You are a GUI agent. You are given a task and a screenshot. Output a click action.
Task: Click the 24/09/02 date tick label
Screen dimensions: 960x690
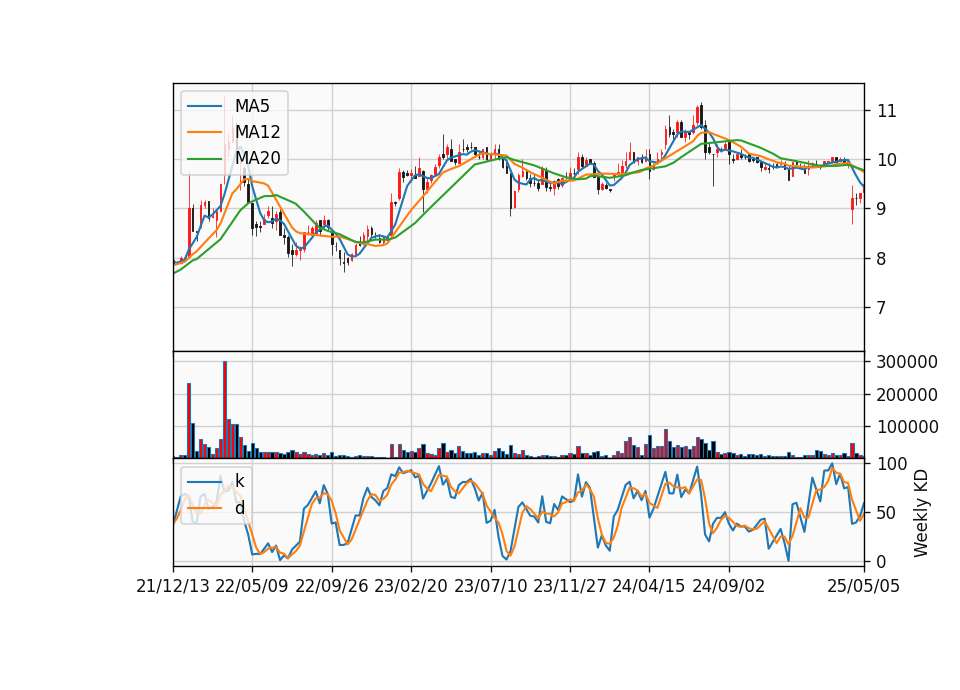[x=729, y=587]
